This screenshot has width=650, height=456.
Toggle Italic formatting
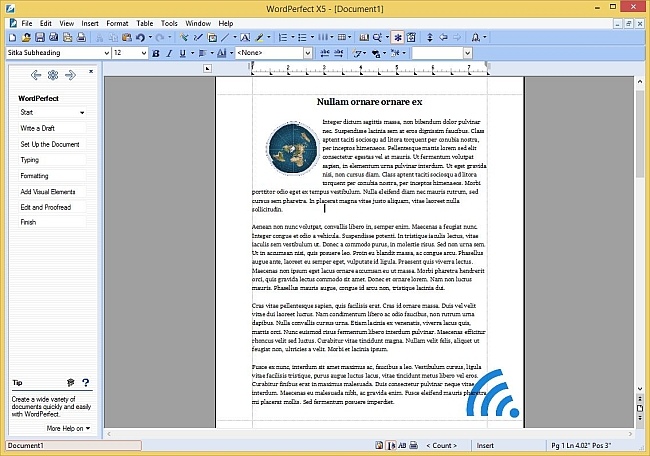pos(169,53)
